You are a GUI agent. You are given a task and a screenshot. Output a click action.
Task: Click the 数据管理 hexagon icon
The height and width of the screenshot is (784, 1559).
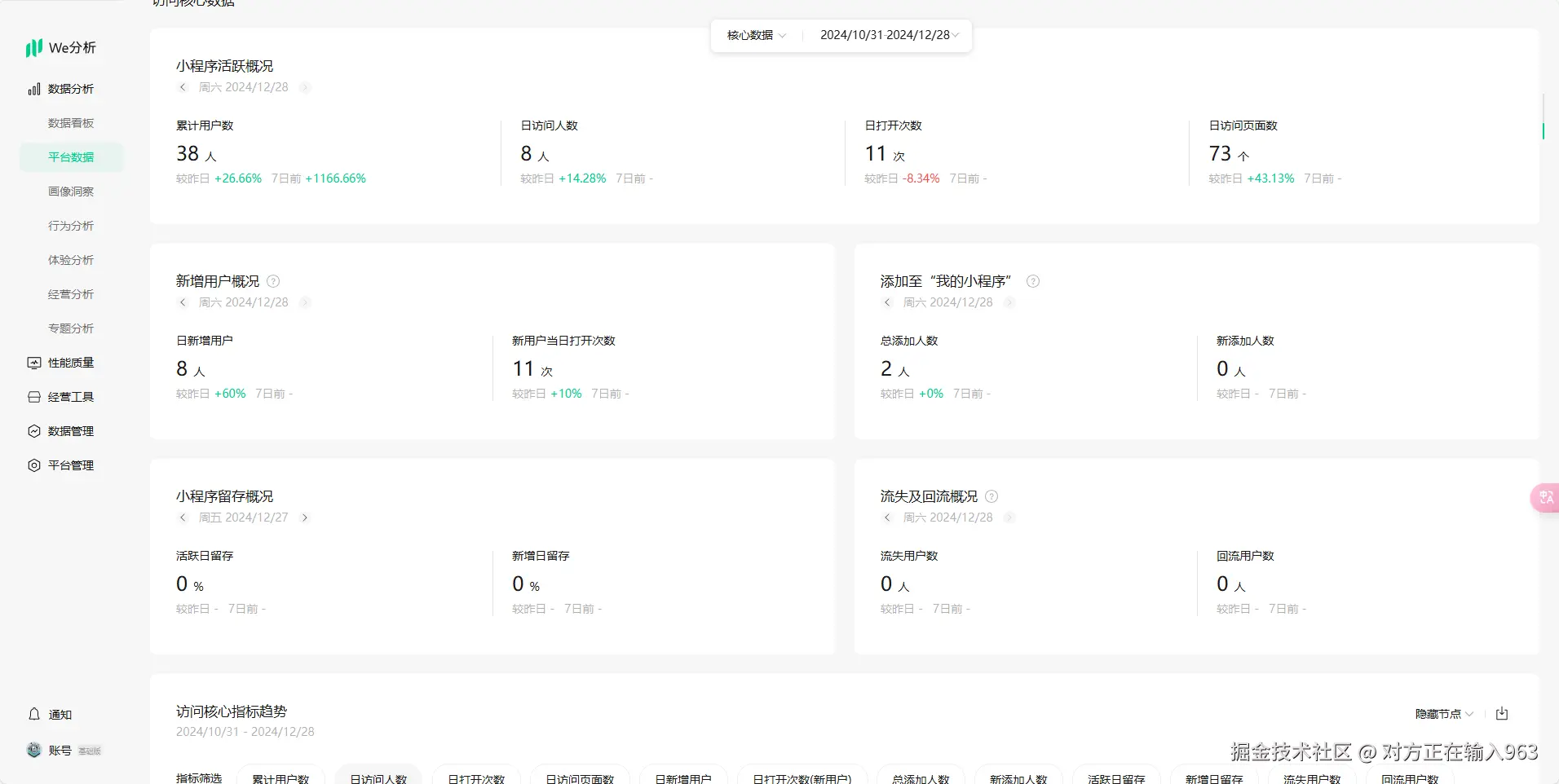point(34,431)
